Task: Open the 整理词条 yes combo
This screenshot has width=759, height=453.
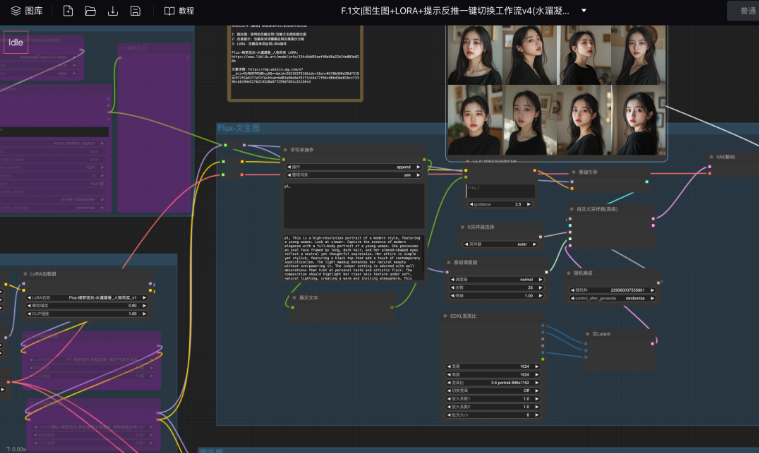Action: coord(354,175)
